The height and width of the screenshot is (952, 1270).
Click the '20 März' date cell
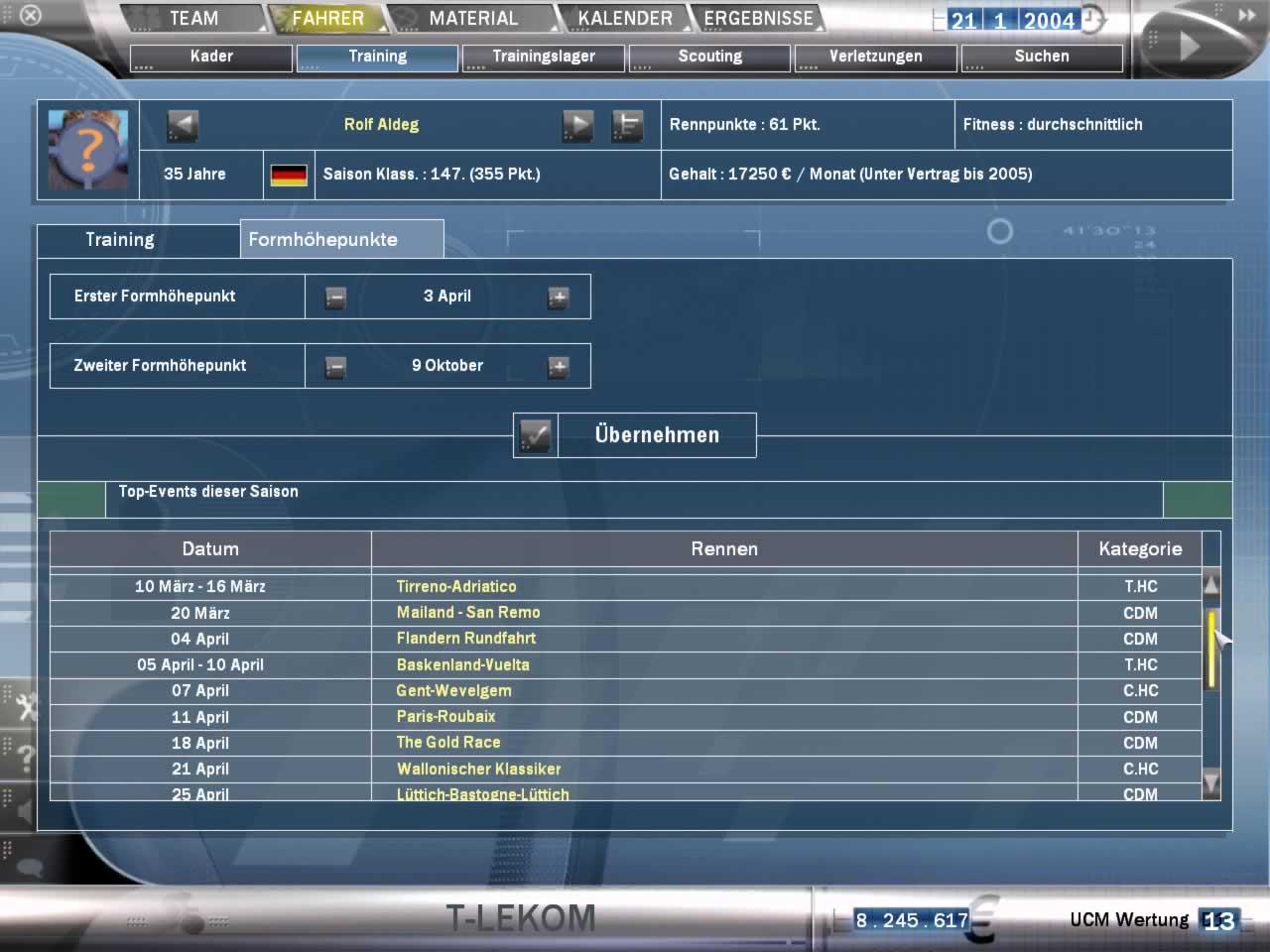(200, 614)
